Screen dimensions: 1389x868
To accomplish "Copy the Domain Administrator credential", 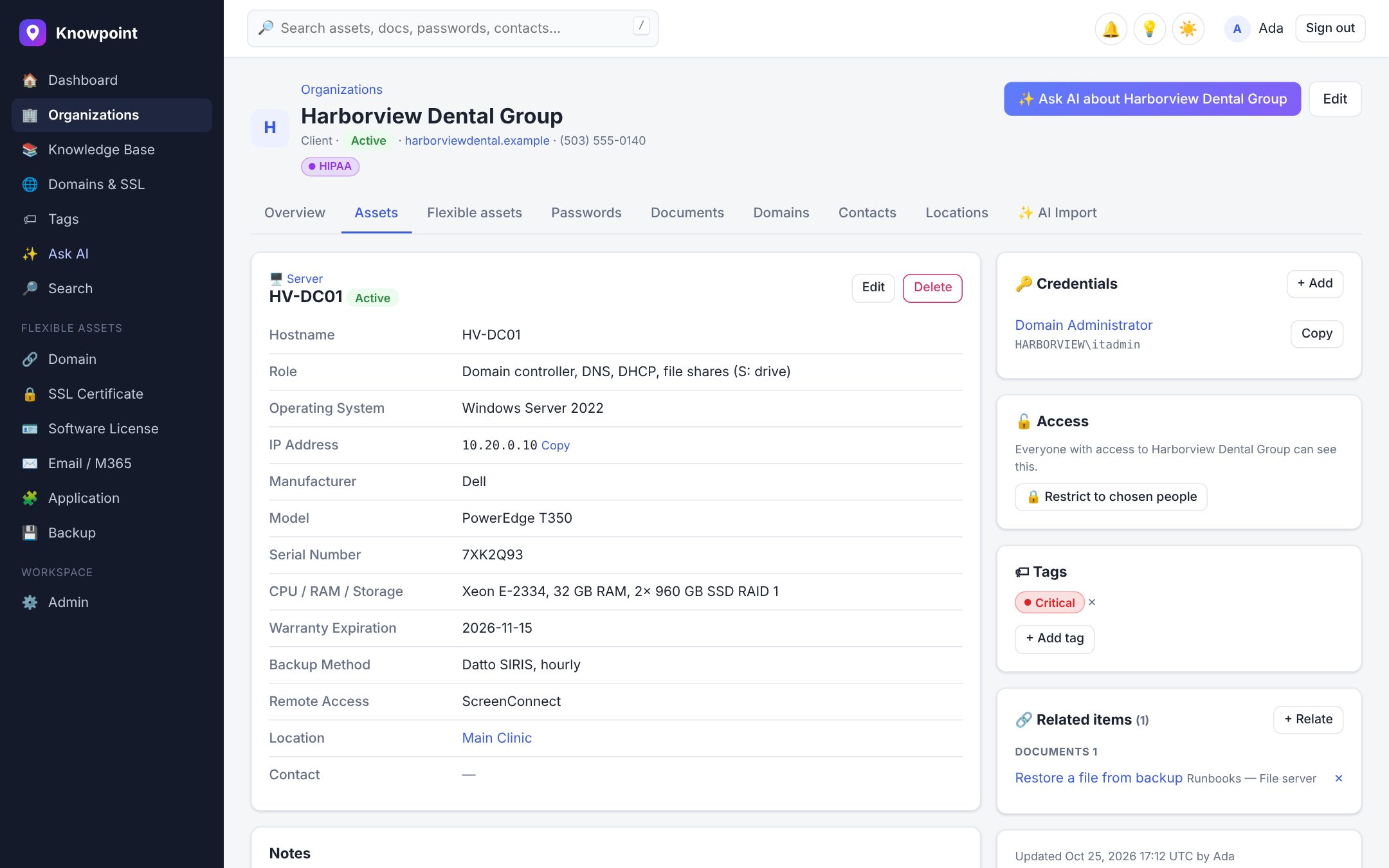I will pyautogui.click(x=1316, y=334).
